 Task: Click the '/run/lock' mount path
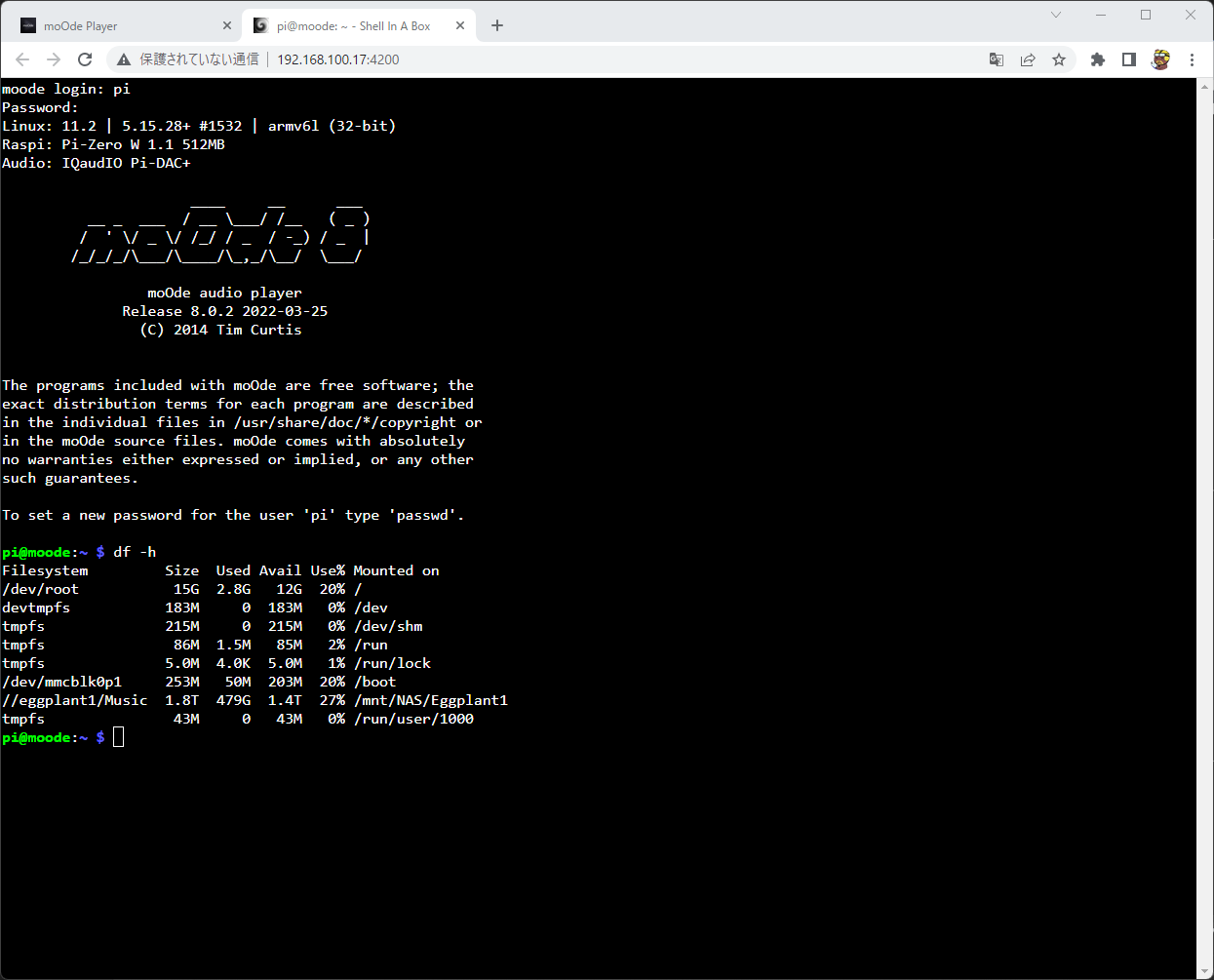coord(392,663)
